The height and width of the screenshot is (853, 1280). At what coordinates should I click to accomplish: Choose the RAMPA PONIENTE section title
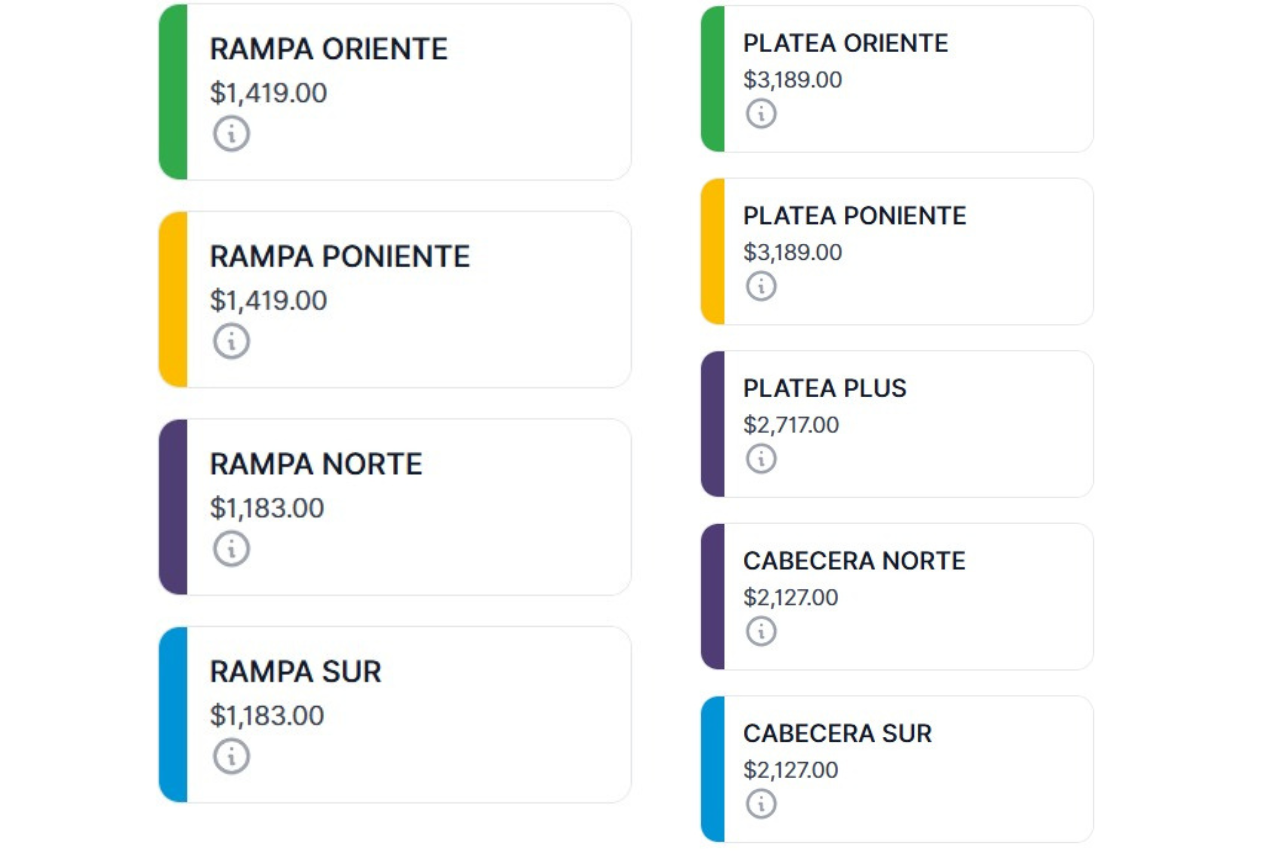click(340, 257)
